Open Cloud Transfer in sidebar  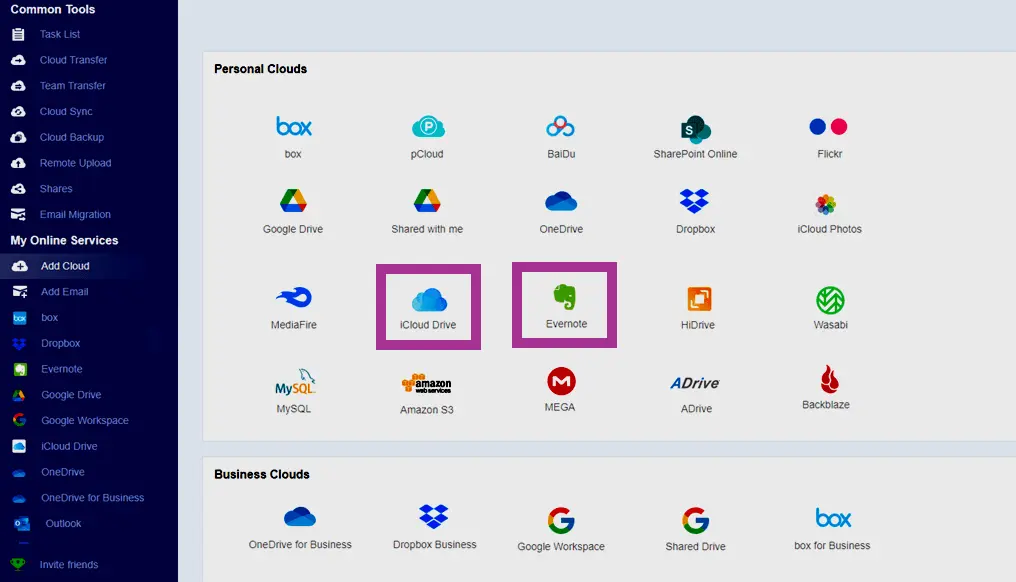[73, 60]
